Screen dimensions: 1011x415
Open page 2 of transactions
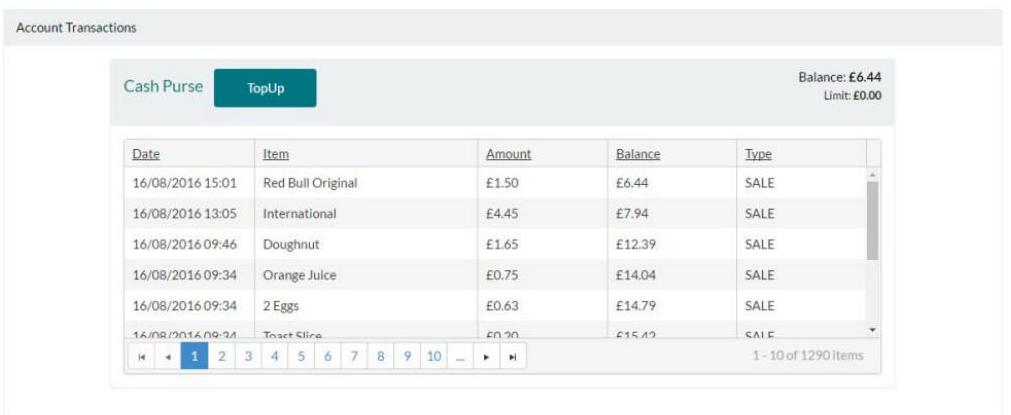click(x=221, y=356)
